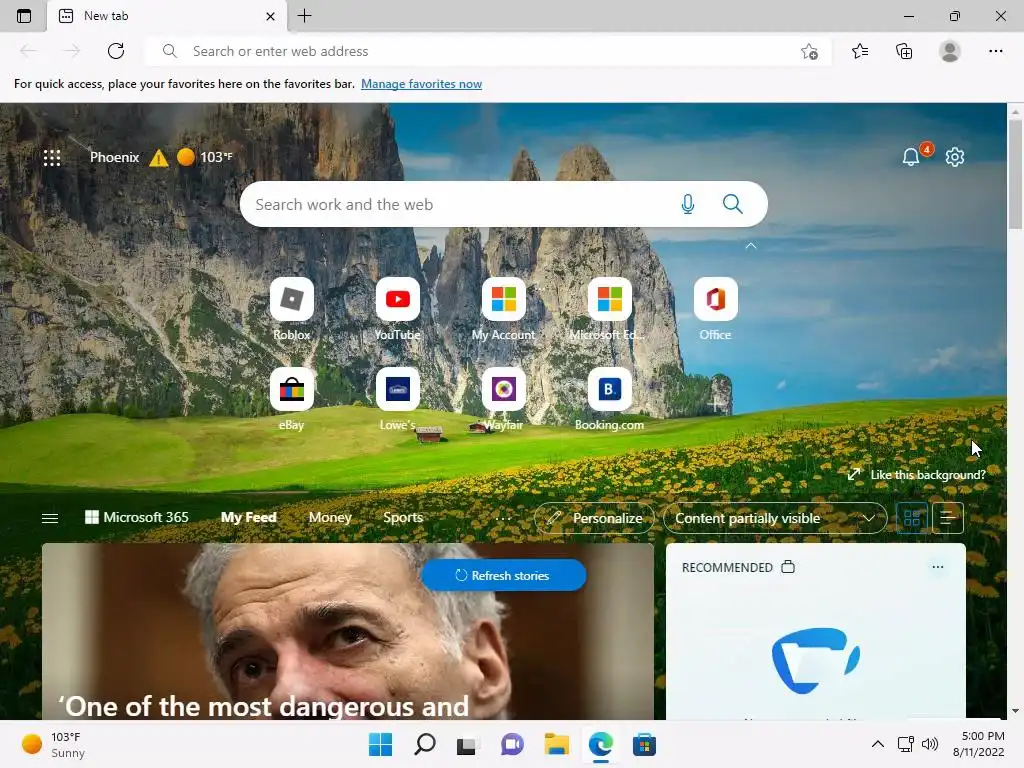Select the Money feed tab
The height and width of the screenshot is (768, 1024).
click(330, 517)
